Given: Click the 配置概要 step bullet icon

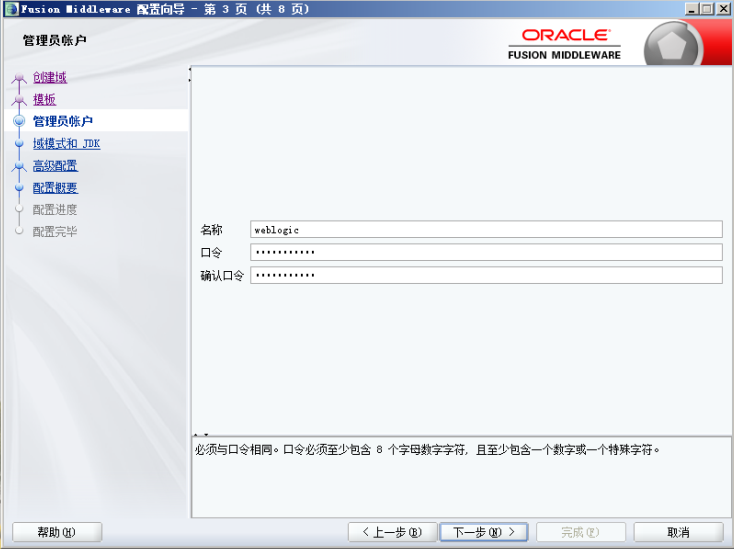Looking at the screenshot, I should 18,188.
